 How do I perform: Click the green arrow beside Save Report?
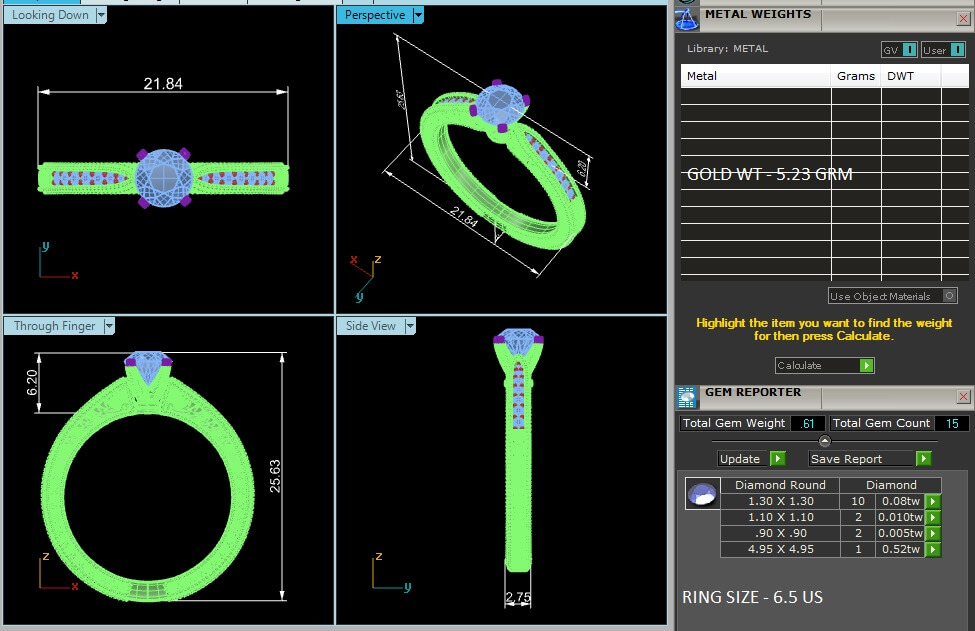923,459
